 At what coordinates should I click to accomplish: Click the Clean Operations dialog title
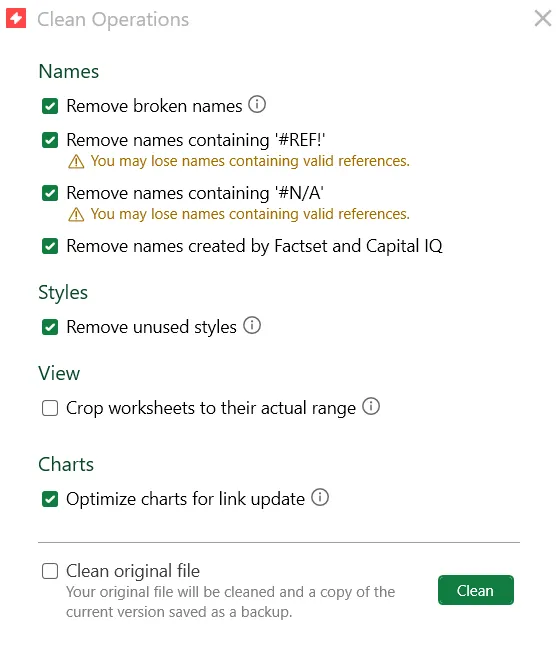tap(113, 19)
